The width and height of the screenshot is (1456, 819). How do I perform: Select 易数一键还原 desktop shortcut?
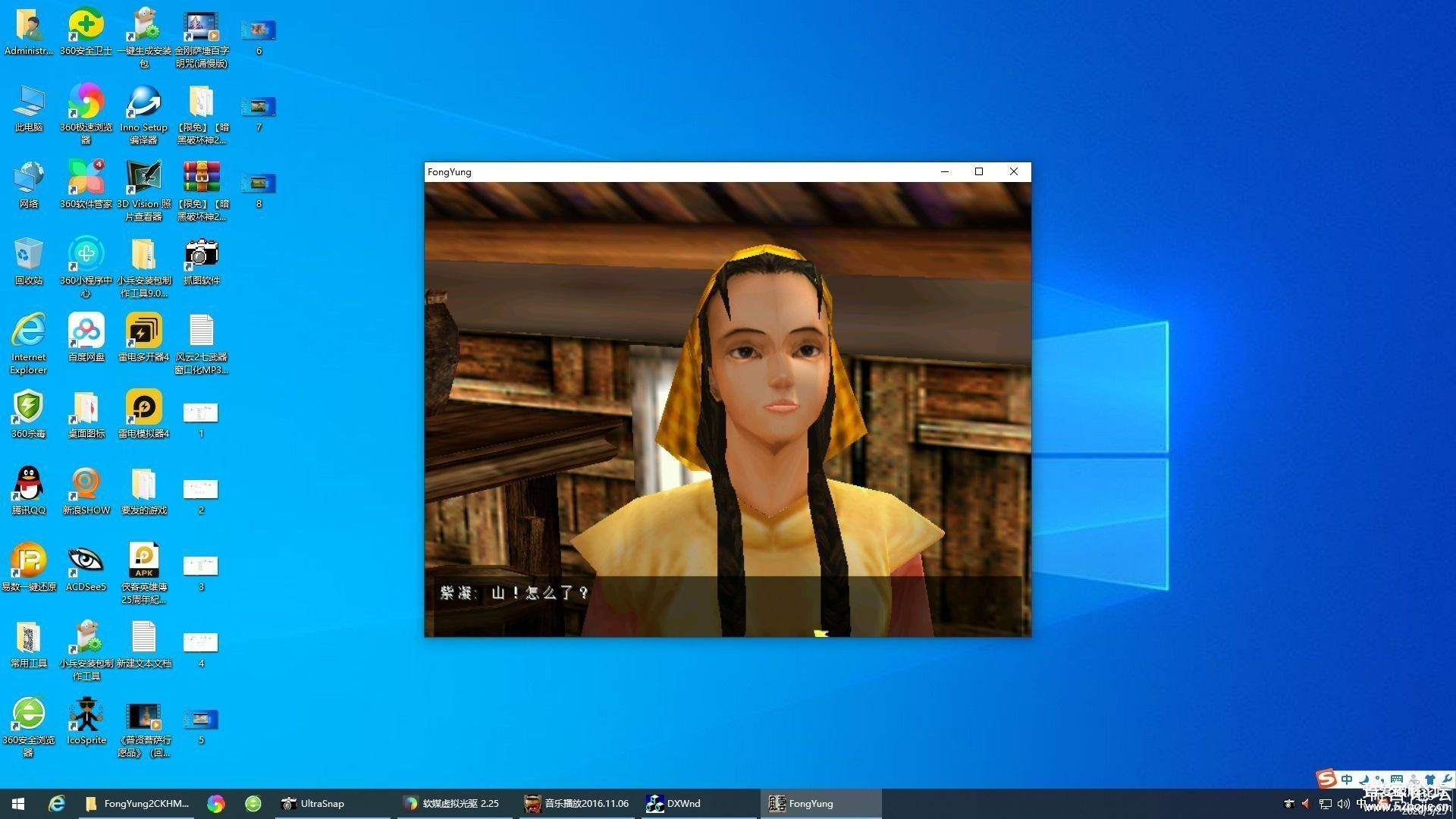(x=29, y=568)
